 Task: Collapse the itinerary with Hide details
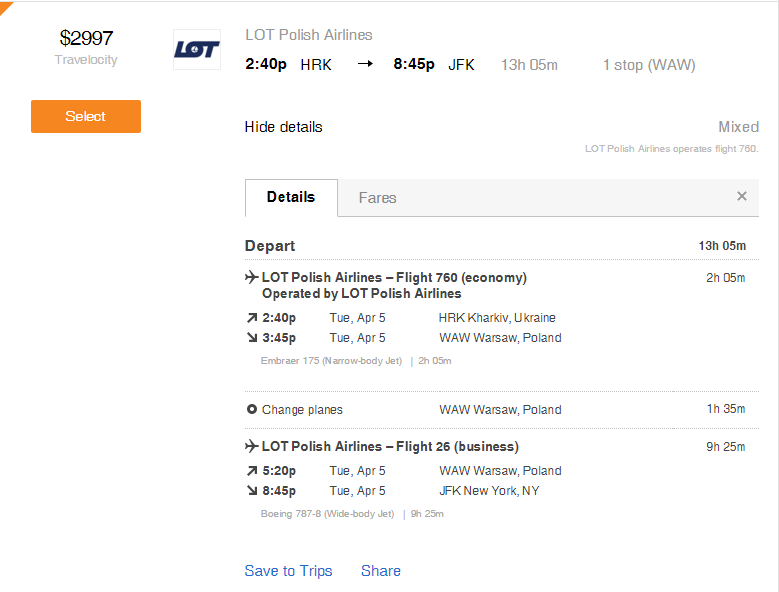tap(283, 127)
